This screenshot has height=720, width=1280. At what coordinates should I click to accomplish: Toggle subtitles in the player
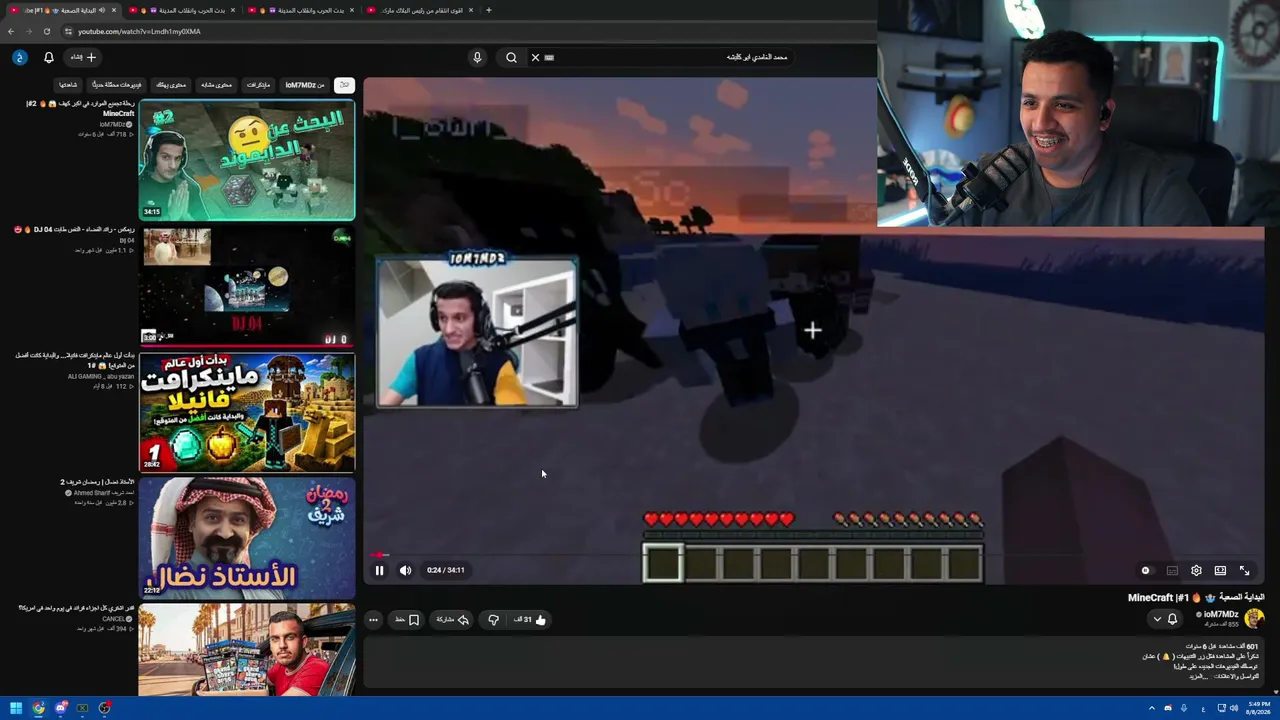click(x=1172, y=570)
